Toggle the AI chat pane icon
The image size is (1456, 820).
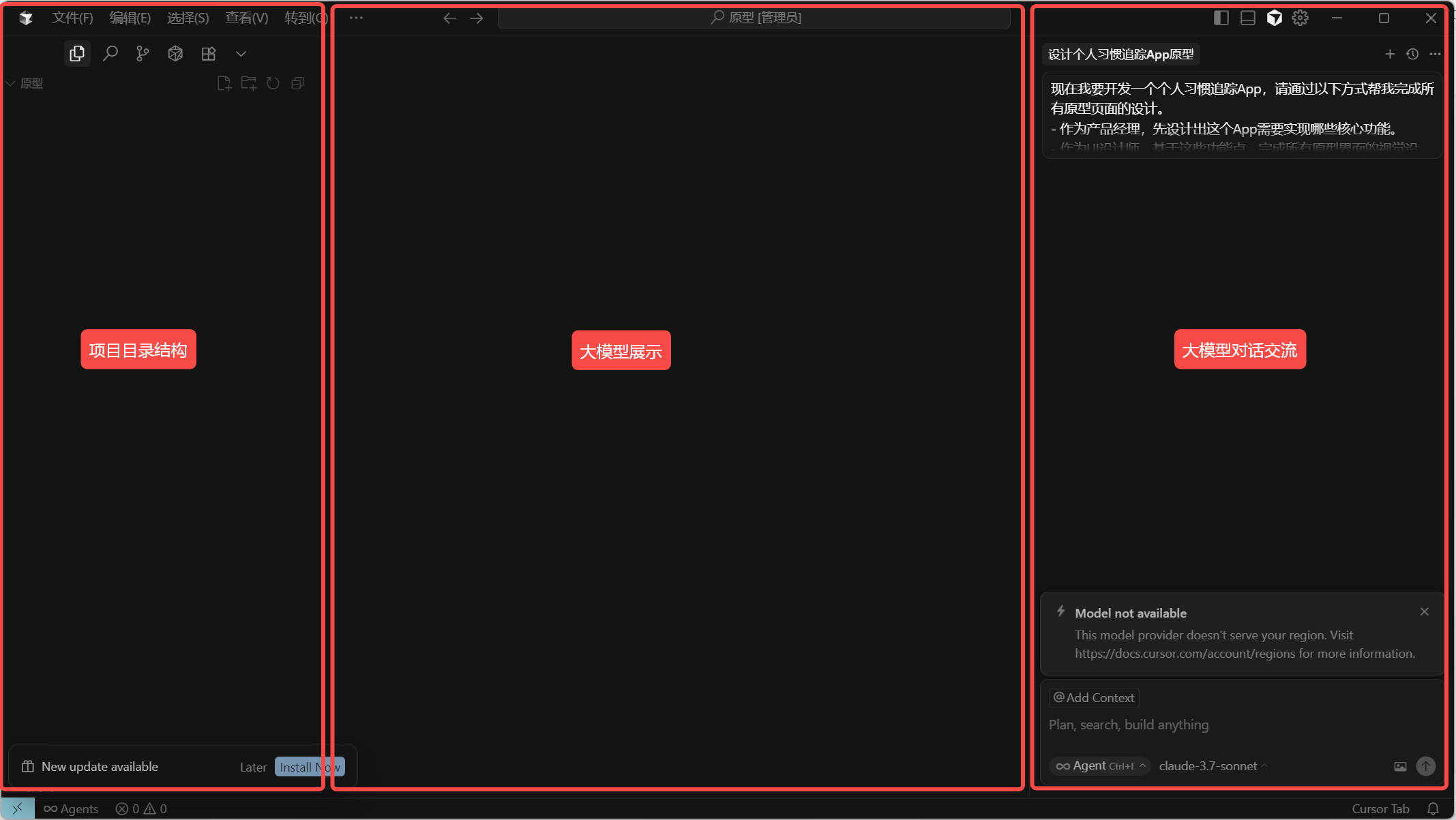[1274, 18]
